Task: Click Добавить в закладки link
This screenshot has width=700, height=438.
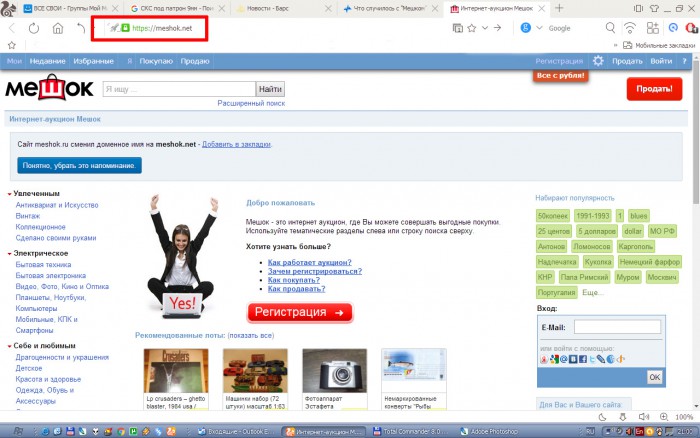Action: click(x=237, y=144)
